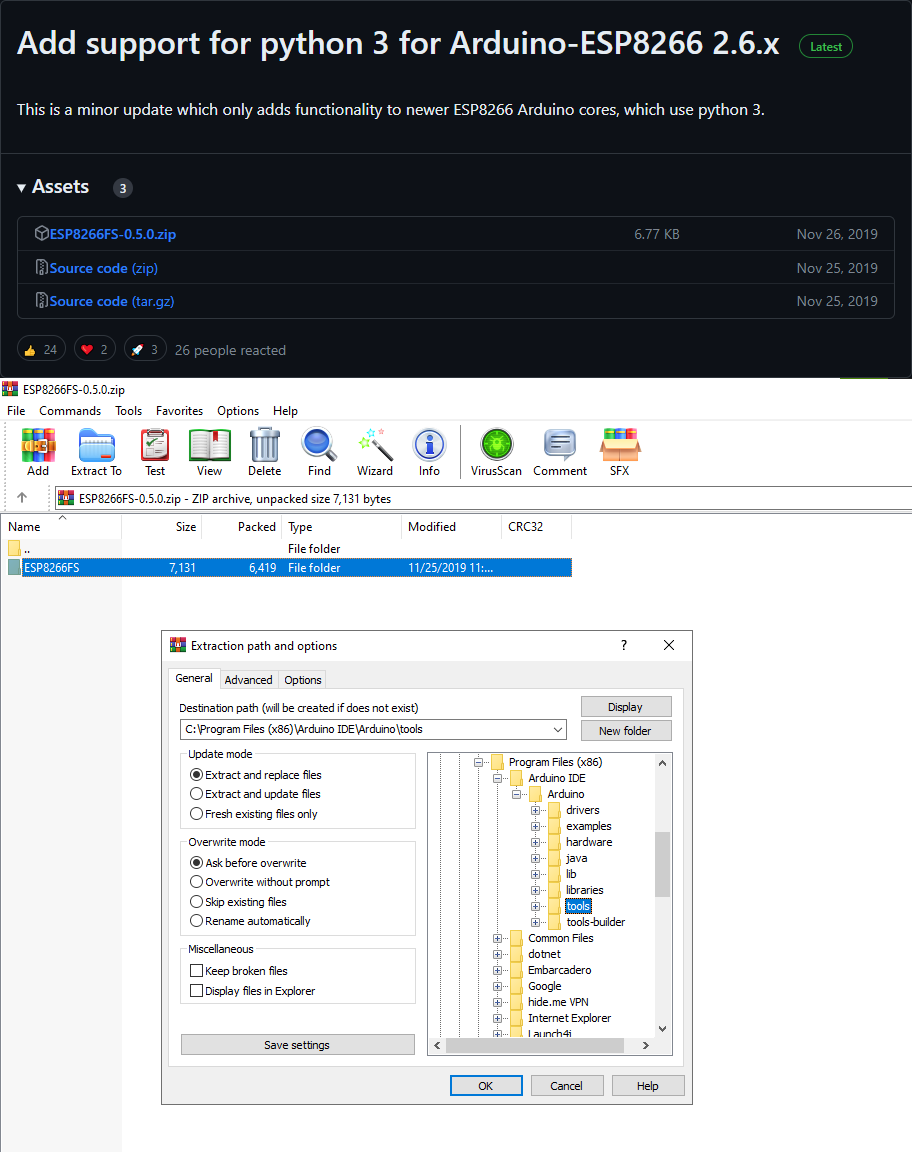Click OK to extract
912x1152 pixels.
[x=486, y=1085]
